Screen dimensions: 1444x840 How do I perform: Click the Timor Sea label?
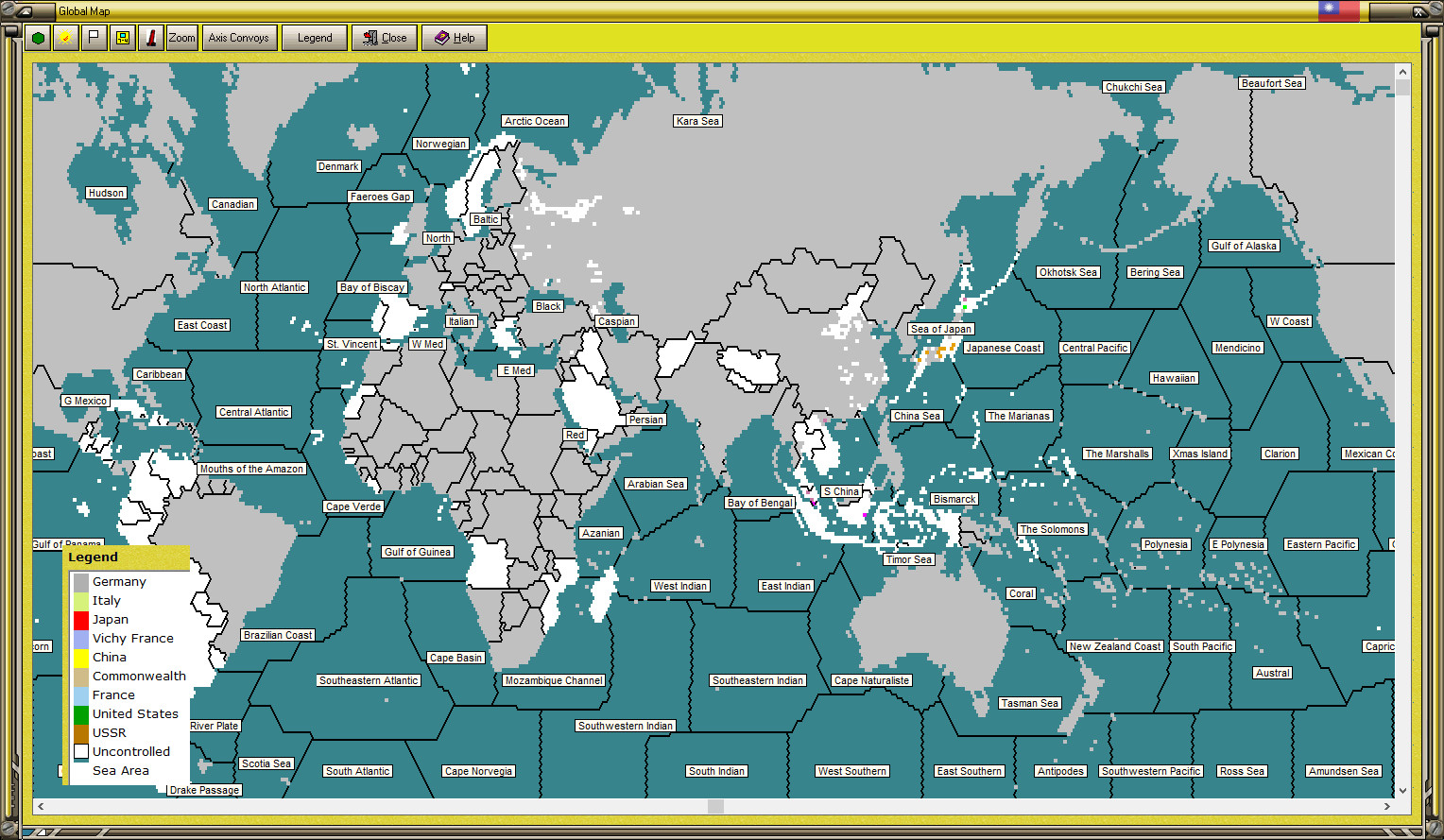point(909,559)
